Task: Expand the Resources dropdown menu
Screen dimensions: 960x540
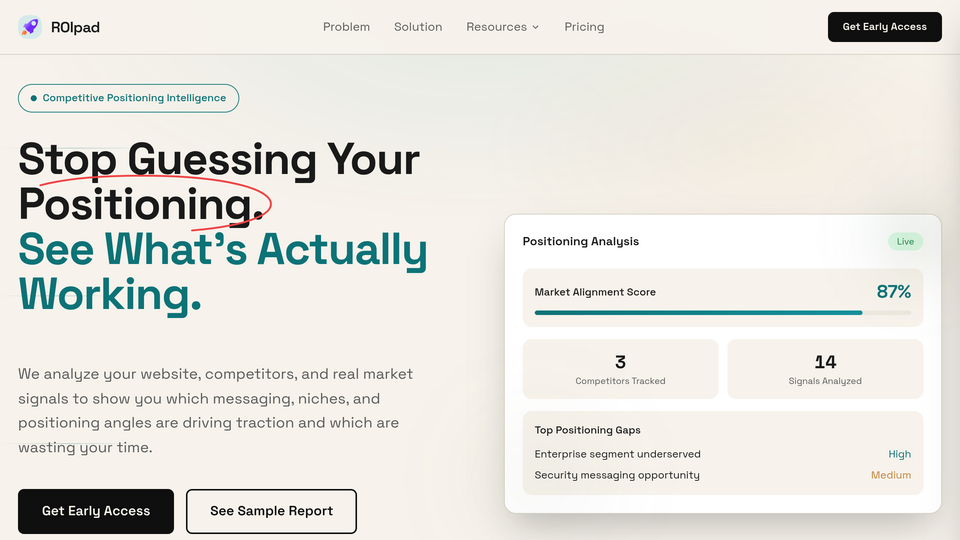Action: pos(503,27)
